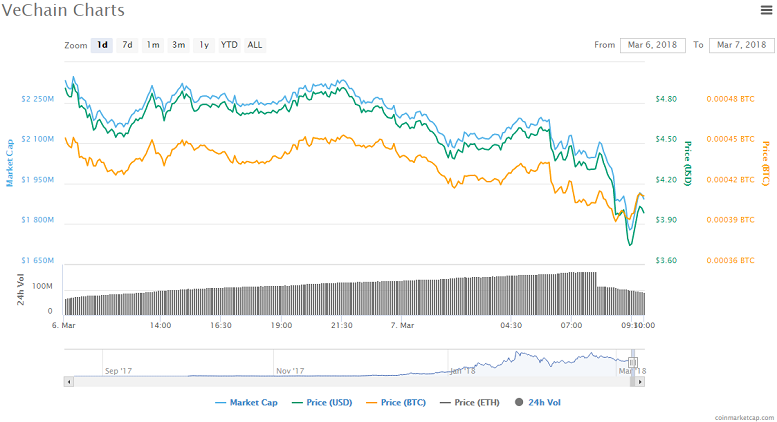Click the $1 650M market cap label

click(38, 261)
